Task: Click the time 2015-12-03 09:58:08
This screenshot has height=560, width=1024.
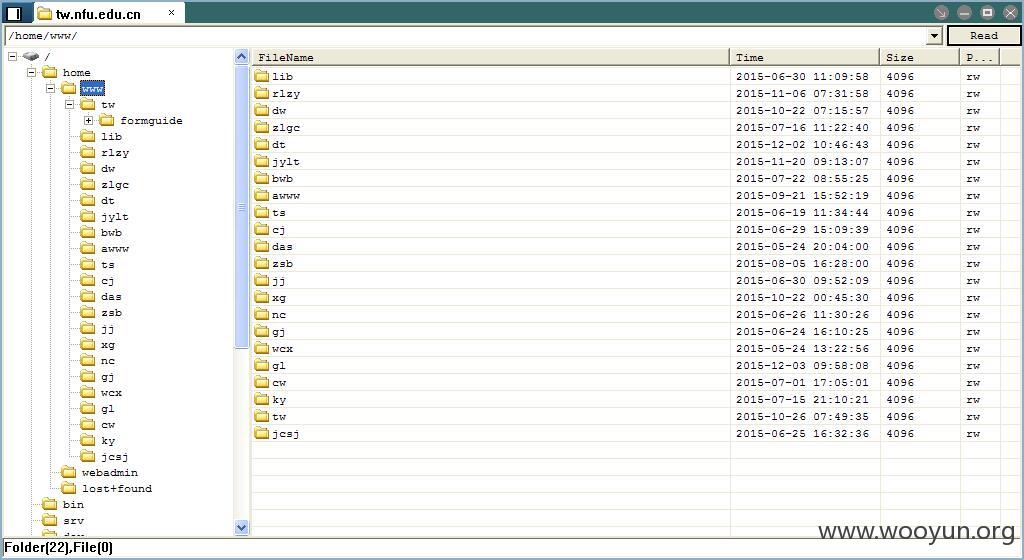Action: pos(802,366)
